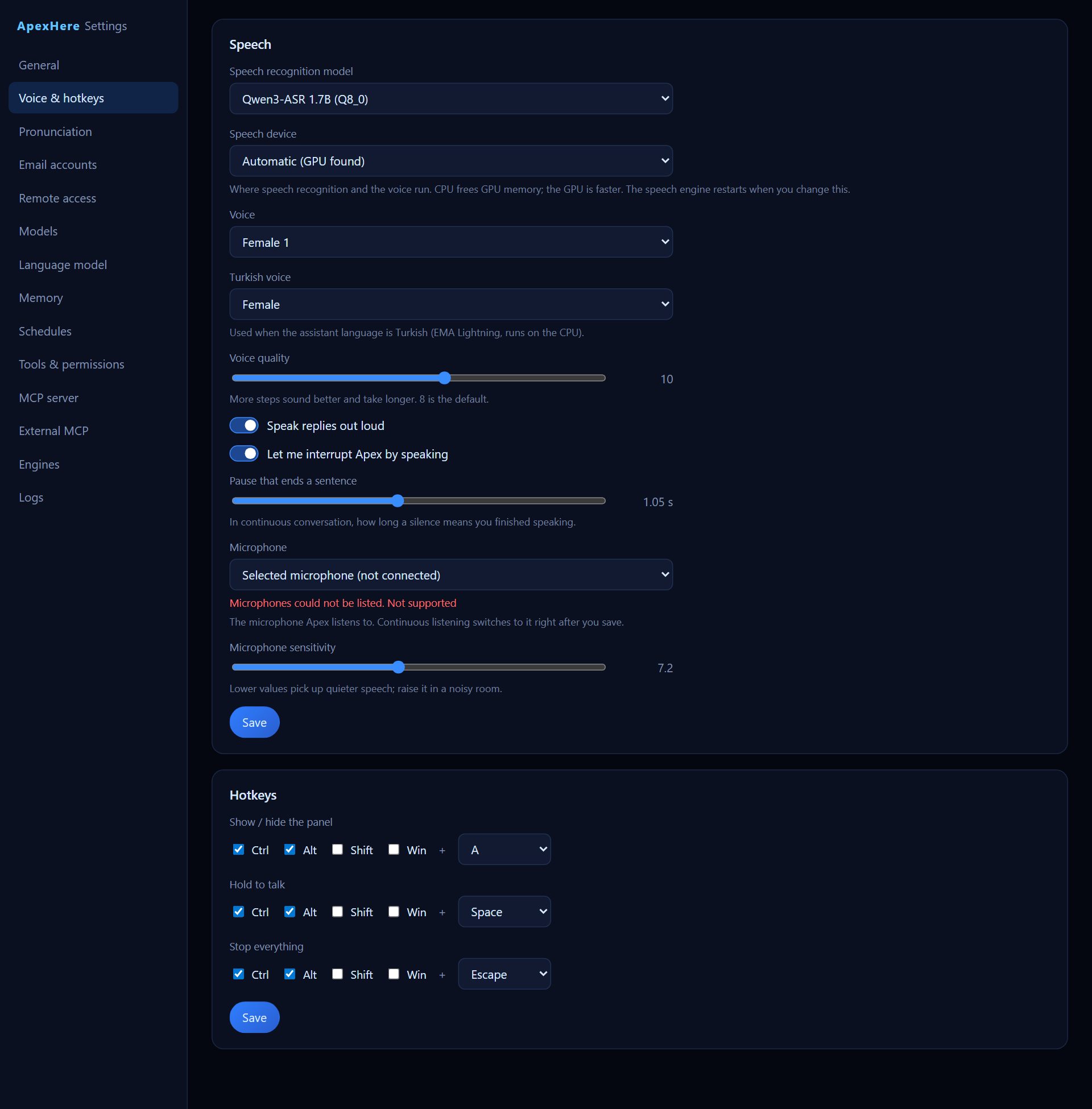Viewport: 1092px width, 1109px height.
Task: Set the Microphone sensitivity slider
Action: click(x=419, y=667)
